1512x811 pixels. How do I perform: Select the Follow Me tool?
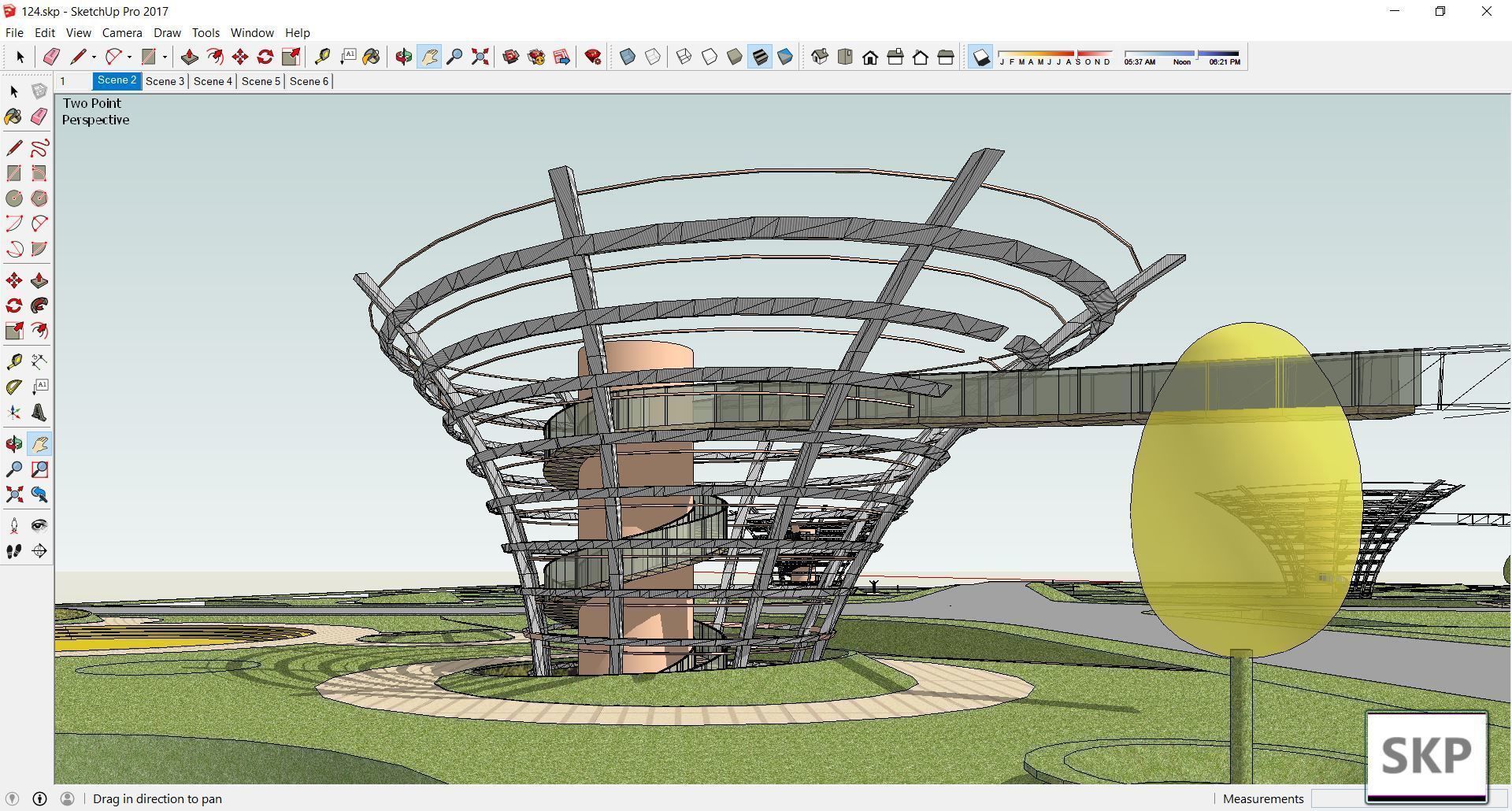39,306
